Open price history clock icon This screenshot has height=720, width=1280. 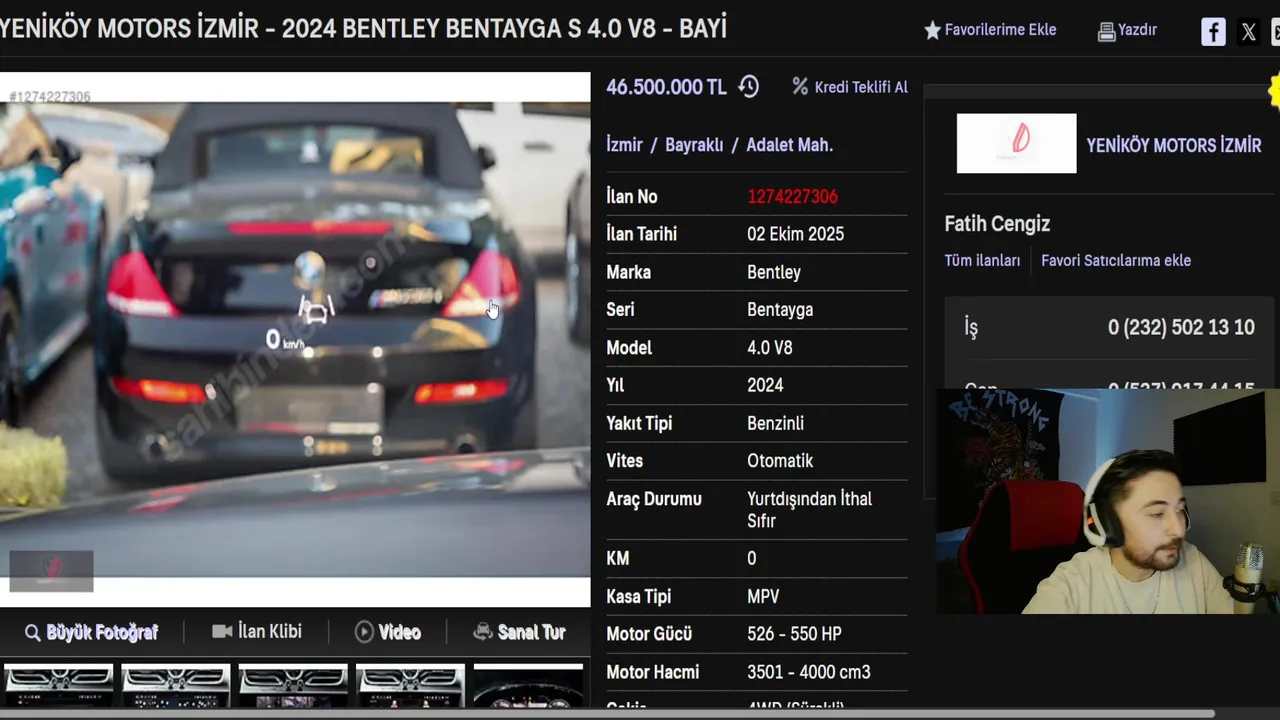coord(748,87)
